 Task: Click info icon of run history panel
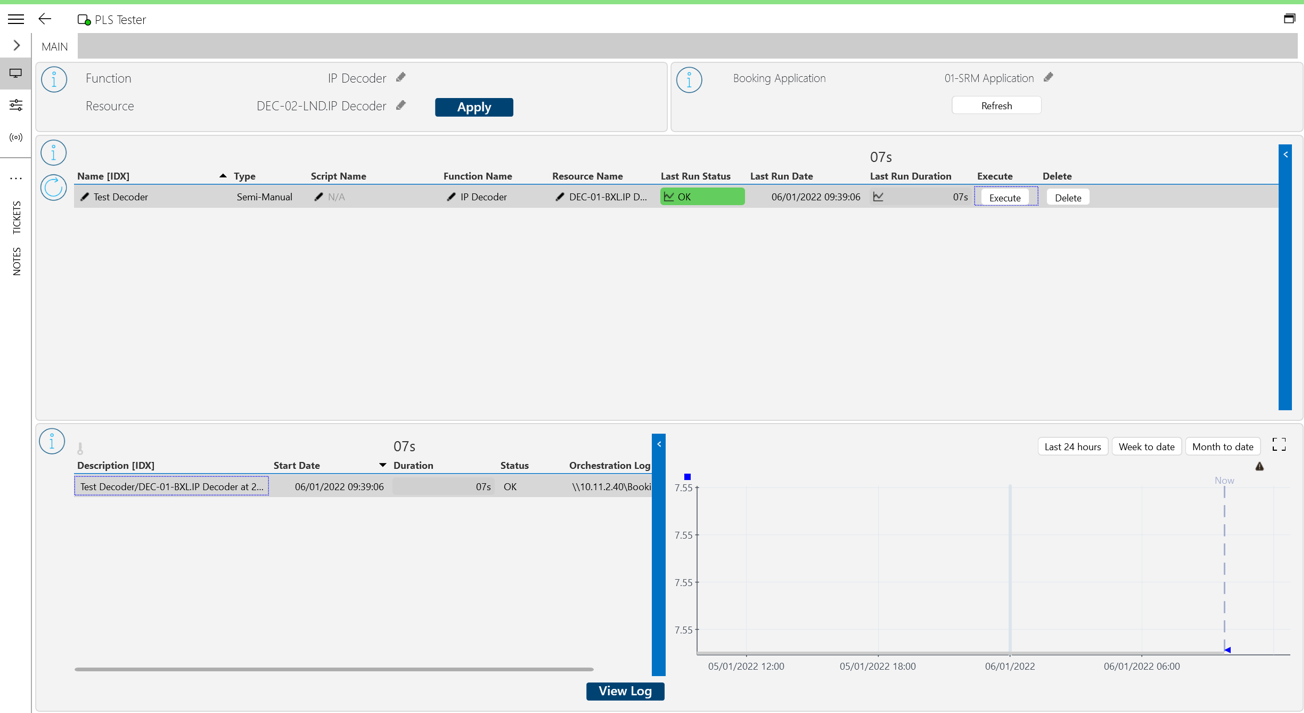(x=52, y=441)
